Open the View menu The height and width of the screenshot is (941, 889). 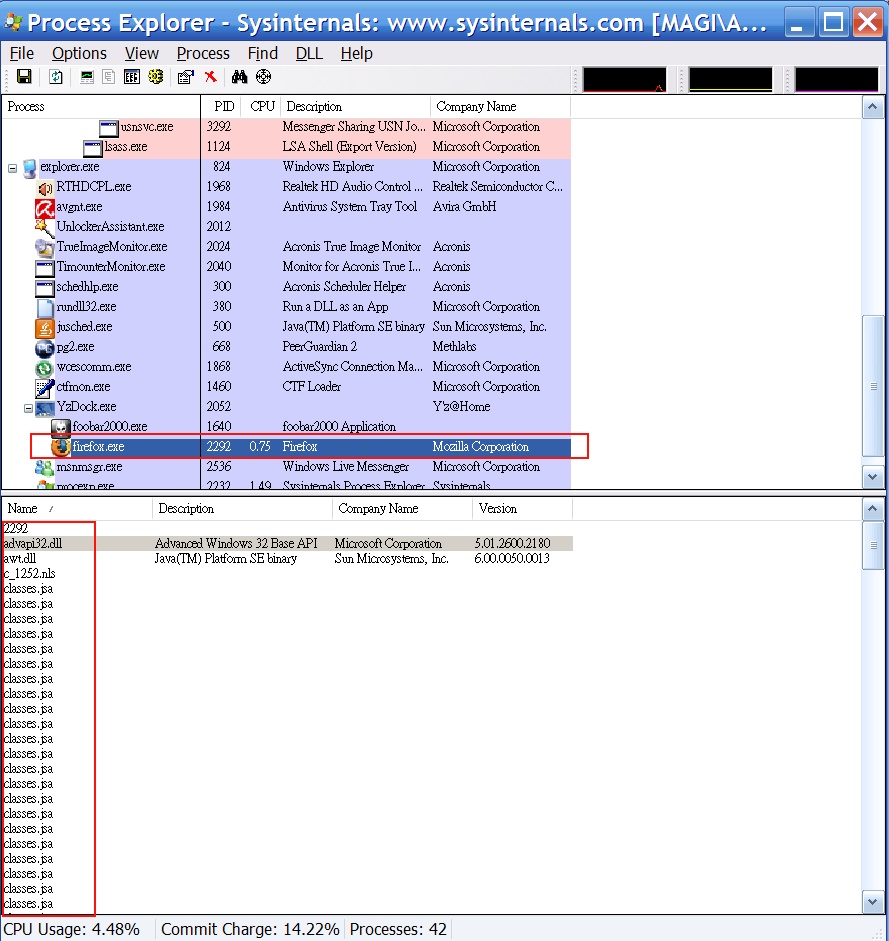coord(142,53)
